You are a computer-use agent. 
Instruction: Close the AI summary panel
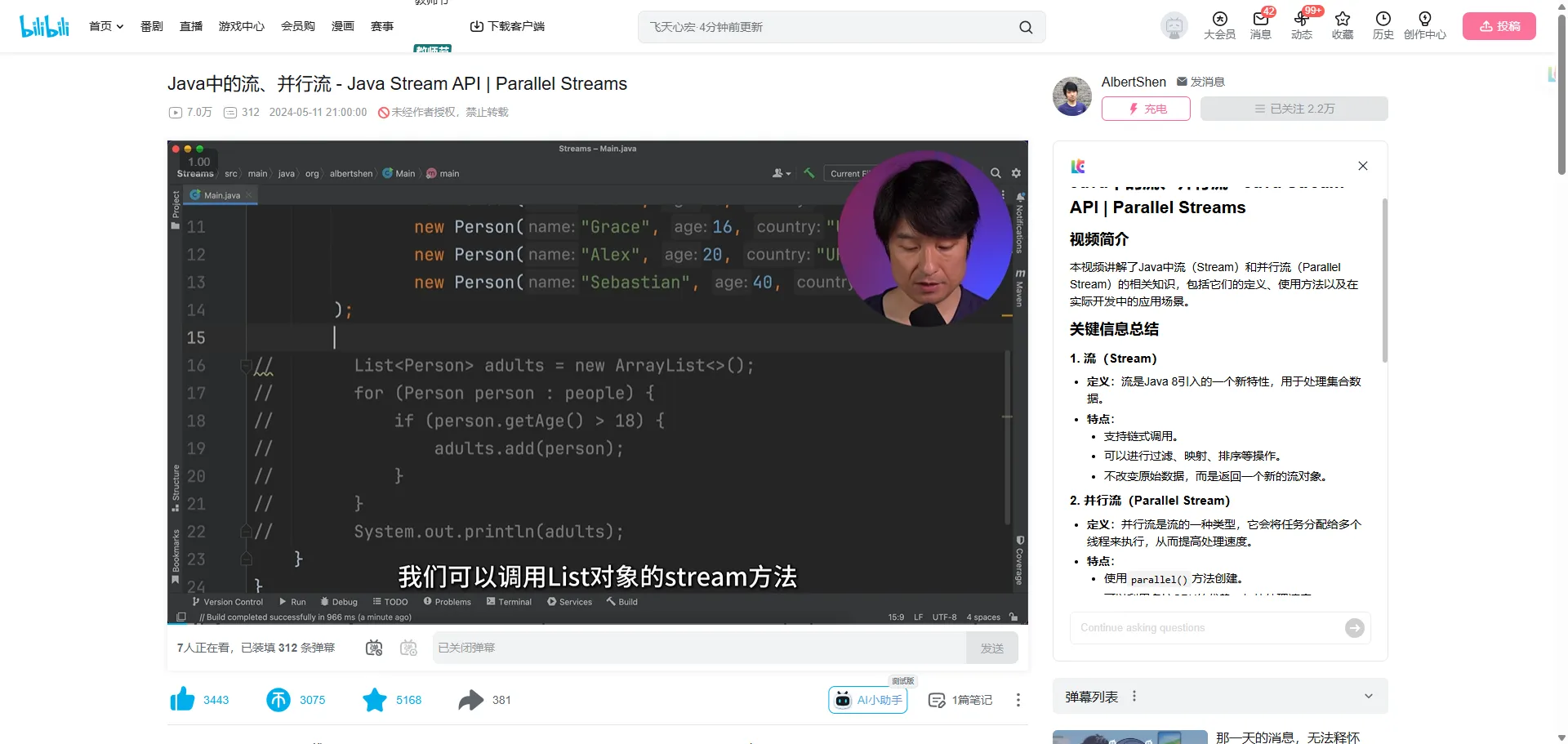coord(1362,166)
